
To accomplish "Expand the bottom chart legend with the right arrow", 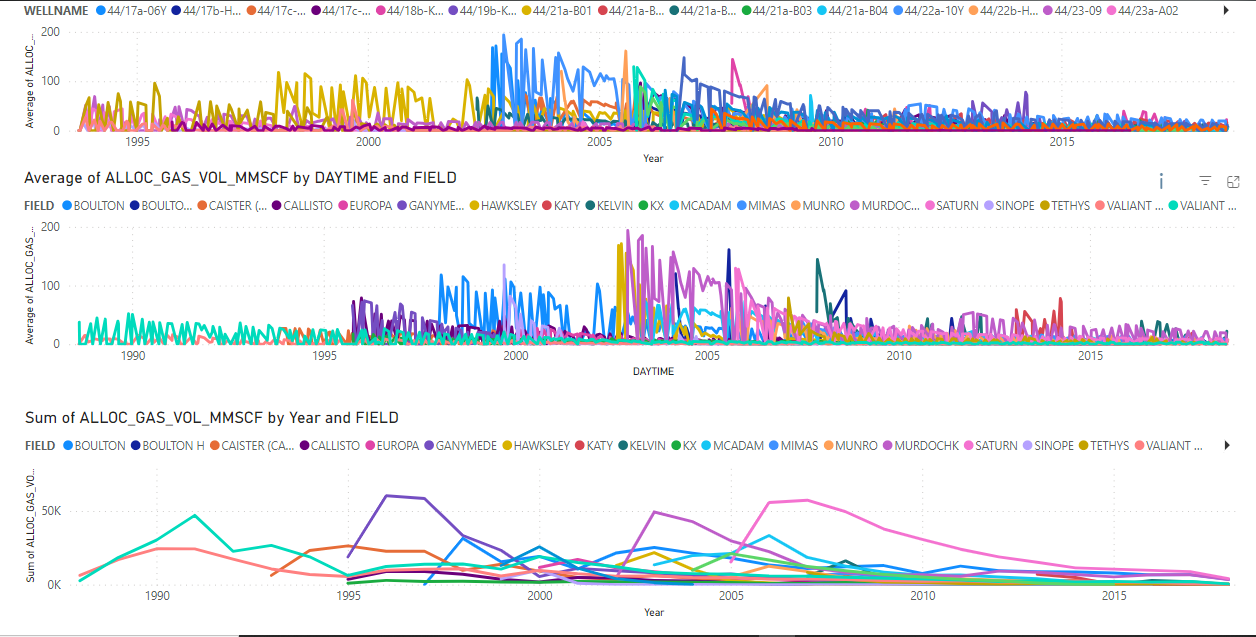I will pos(1227,446).
